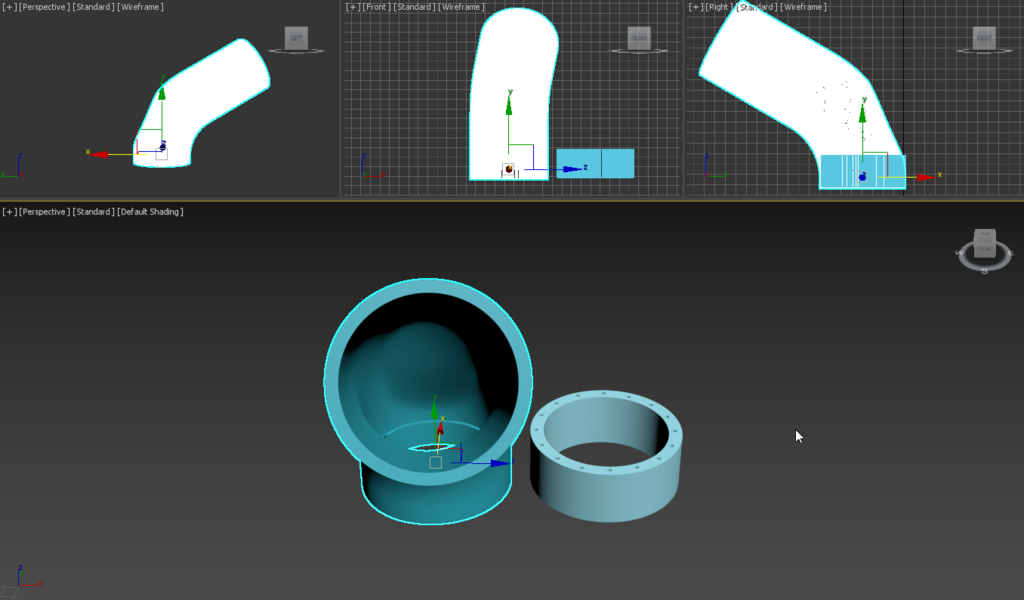The width and height of the screenshot is (1024, 600).
Task: Select the blue rectangle object in the Front viewport
Action: click(595, 163)
